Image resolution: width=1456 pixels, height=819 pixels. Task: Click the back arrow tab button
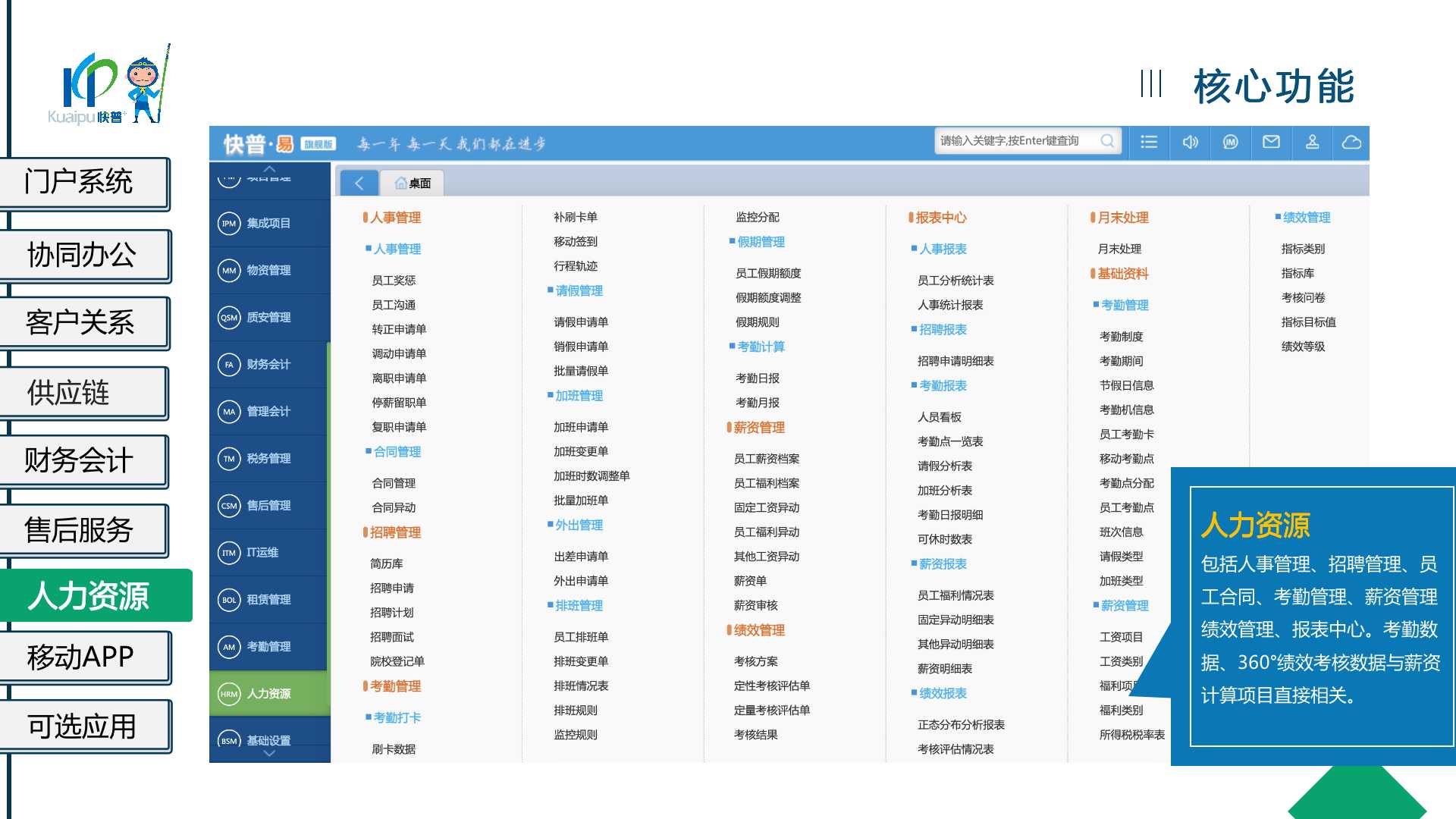click(x=359, y=183)
